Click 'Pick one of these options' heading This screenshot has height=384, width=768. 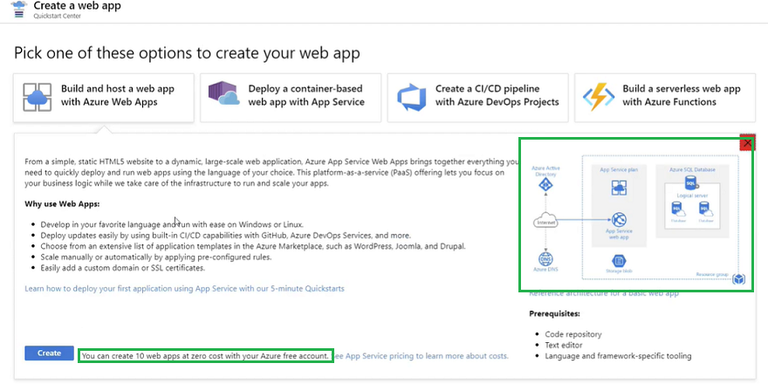click(x=187, y=53)
